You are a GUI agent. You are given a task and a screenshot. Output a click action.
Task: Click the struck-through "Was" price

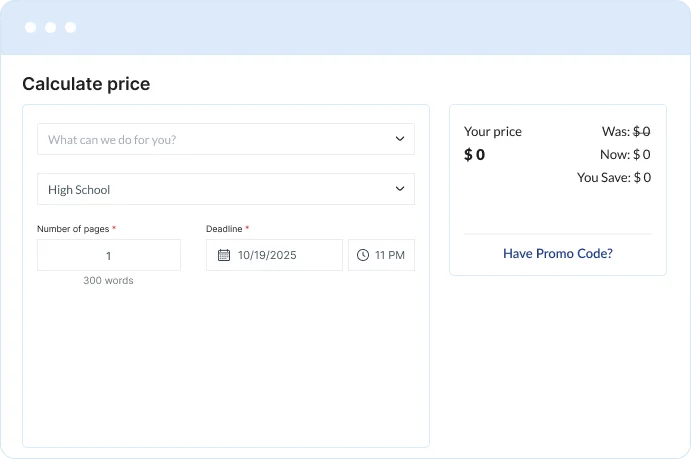[x=641, y=131]
